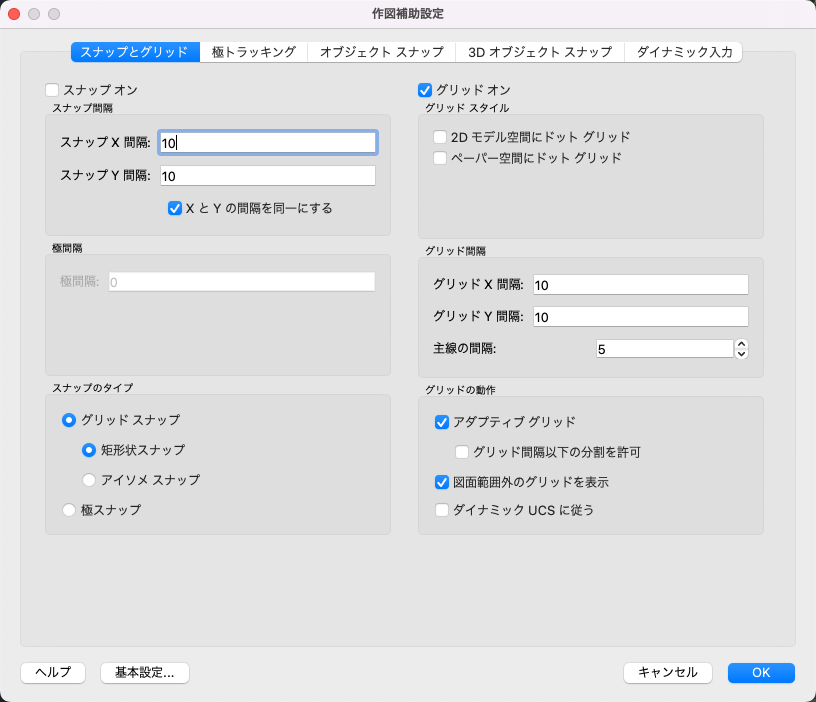Viewport: 816px width, 702px height.
Task: Disable アダプティブ グリッド checkbox
Action: (x=443, y=422)
